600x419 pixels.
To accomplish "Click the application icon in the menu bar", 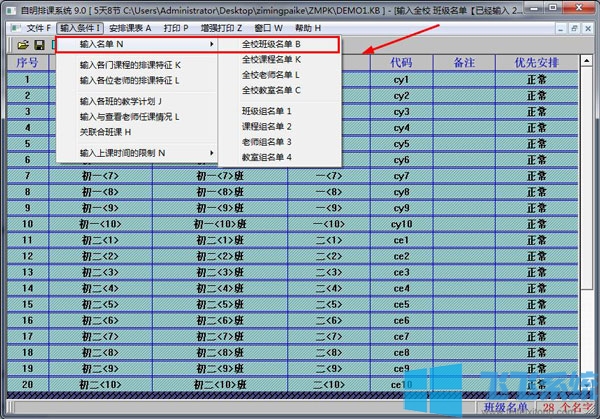I will [16, 28].
